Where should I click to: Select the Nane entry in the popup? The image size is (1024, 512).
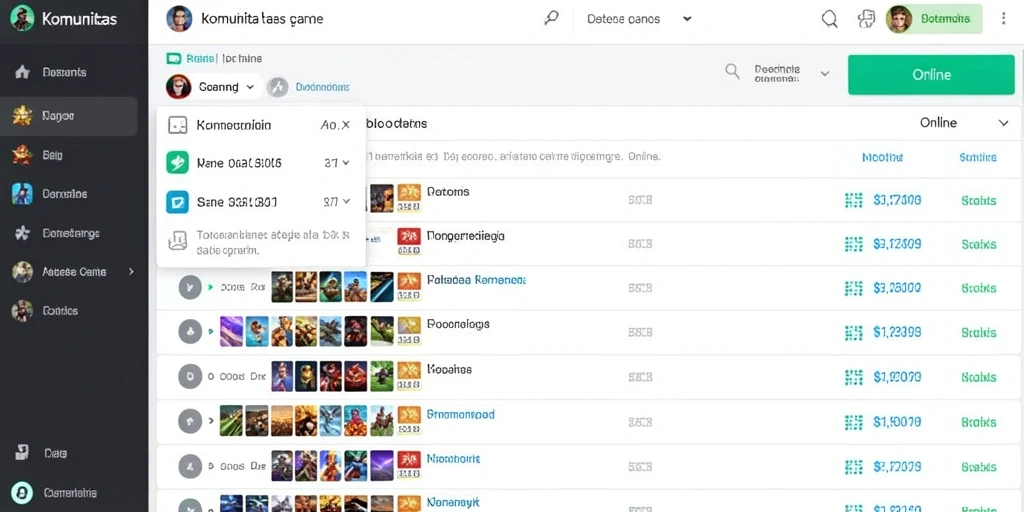[259, 163]
